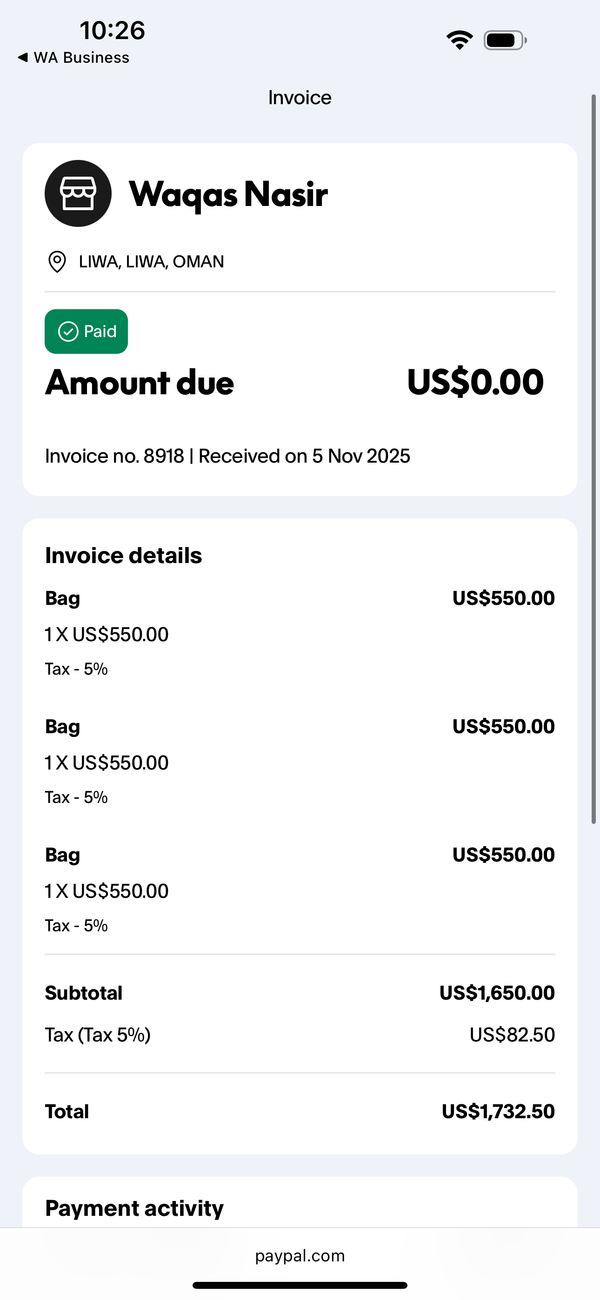Tap the Waqas Nasir merchant name
The height and width of the screenshot is (1300, 600).
tap(228, 194)
